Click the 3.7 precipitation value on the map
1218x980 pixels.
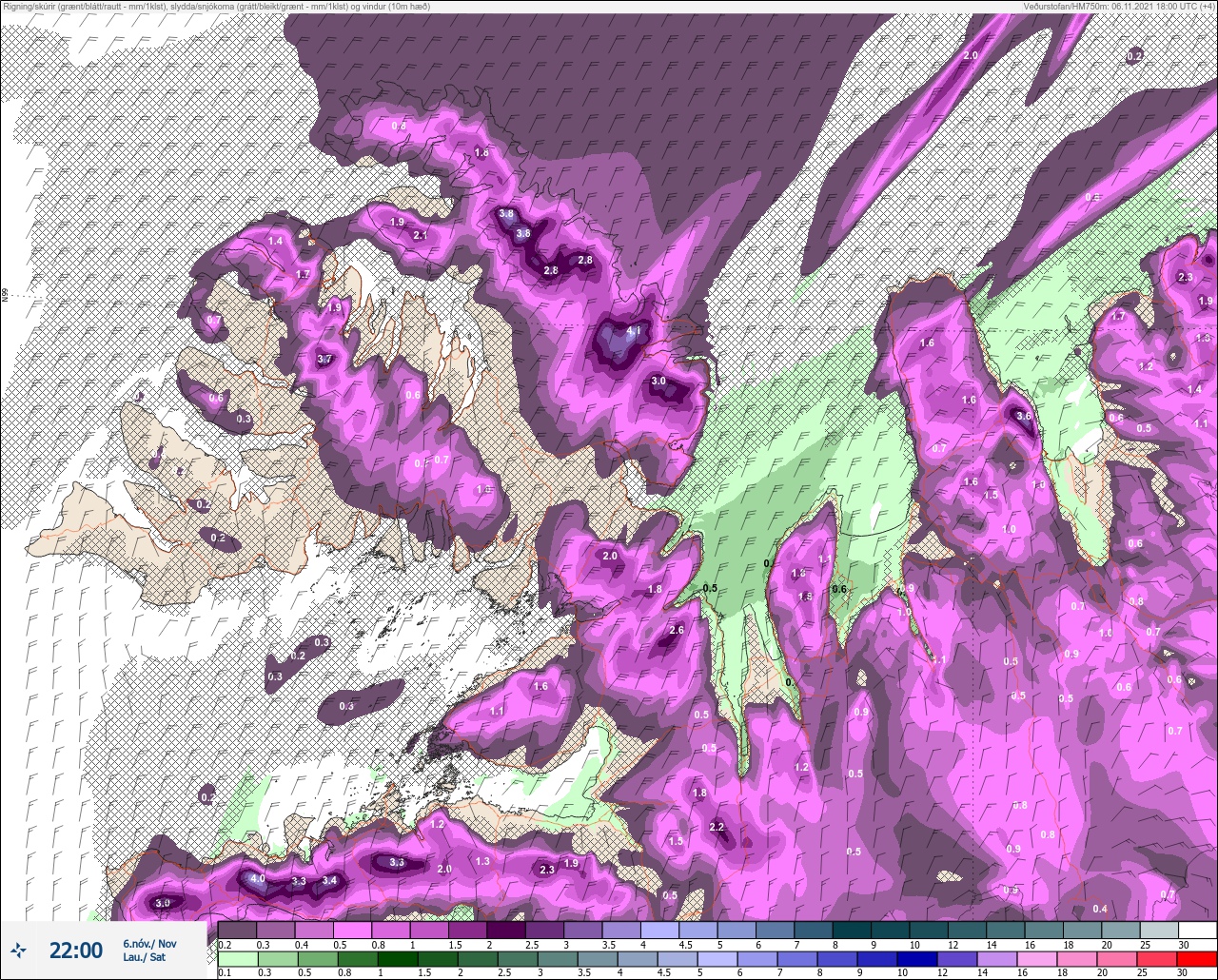[324, 359]
